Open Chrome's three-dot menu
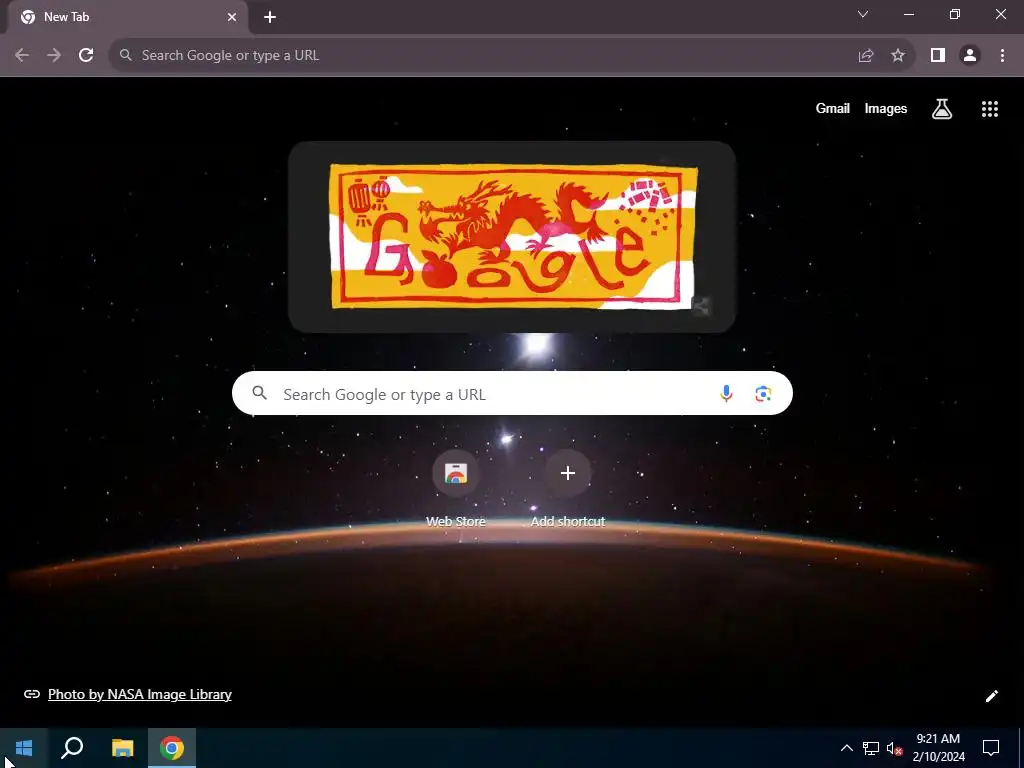1024x768 pixels. click(1002, 56)
